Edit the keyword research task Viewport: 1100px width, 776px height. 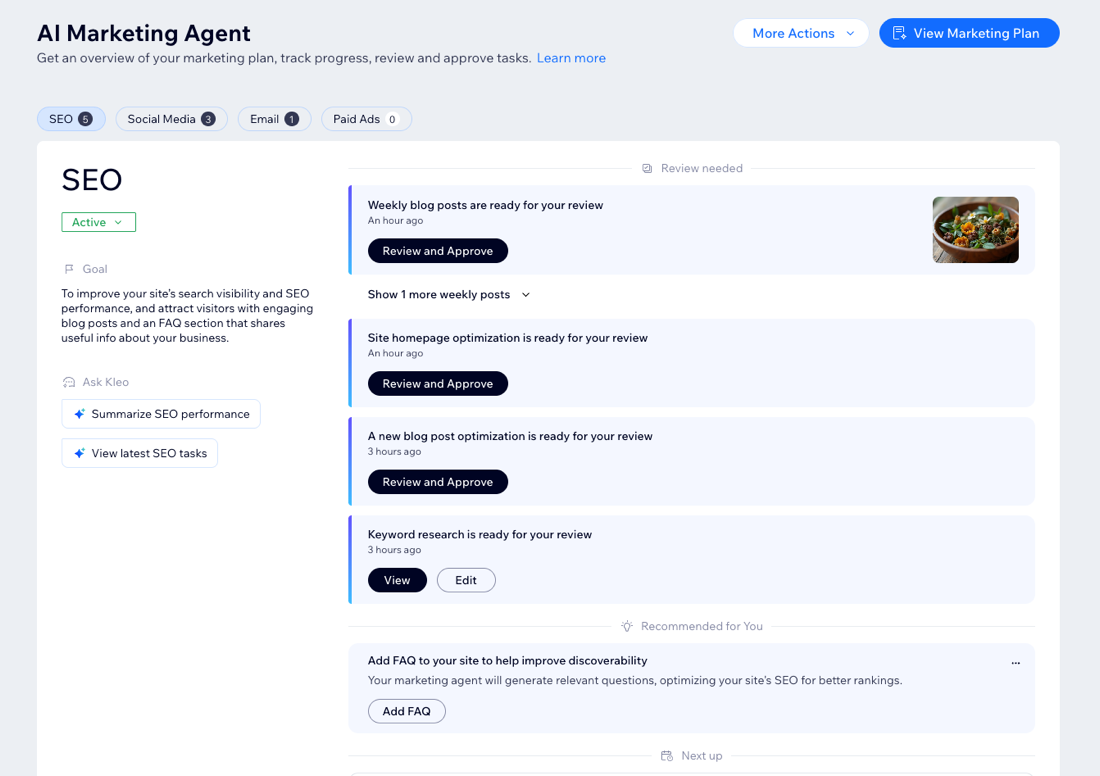point(466,580)
